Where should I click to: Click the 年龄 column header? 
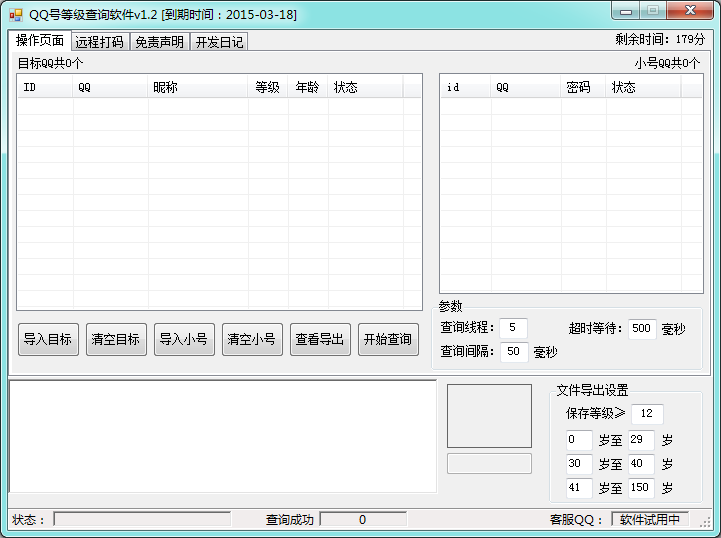pos(308,87)
